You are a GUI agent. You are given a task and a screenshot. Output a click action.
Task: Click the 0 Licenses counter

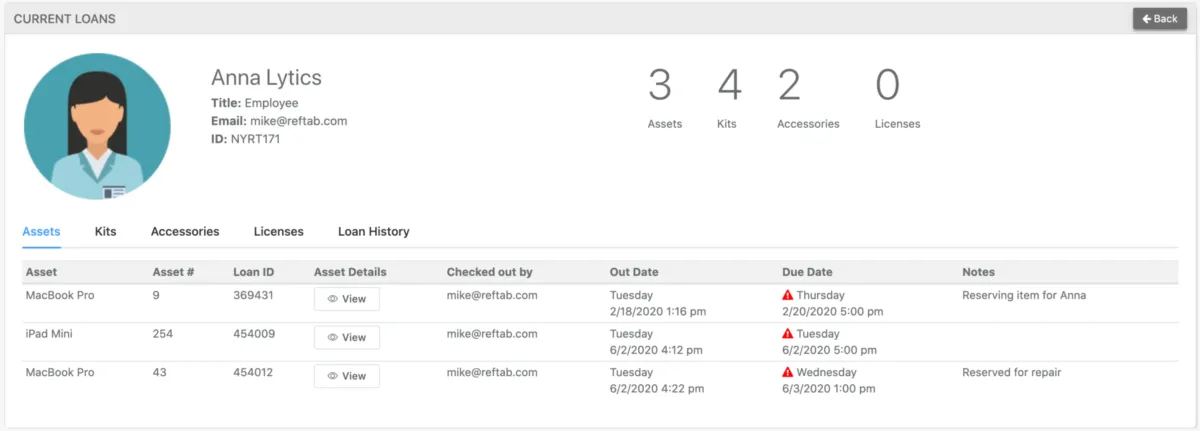click(888, 97)
